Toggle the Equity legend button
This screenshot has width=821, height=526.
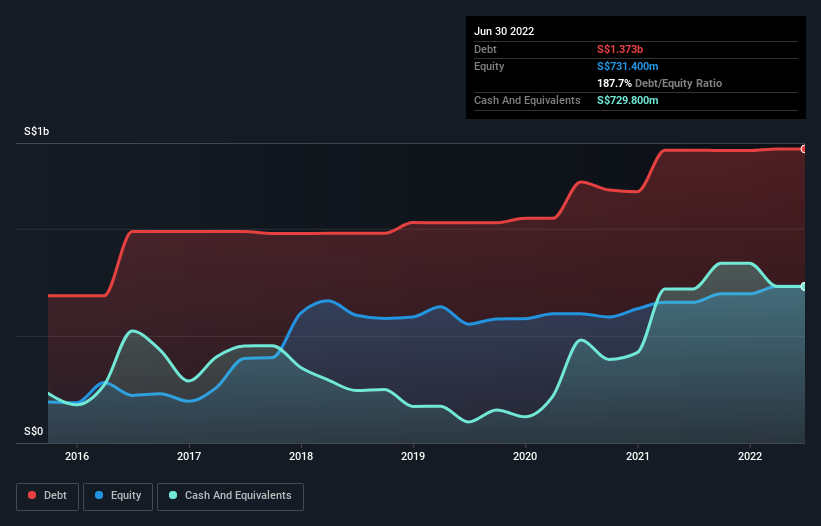[118, 496]
